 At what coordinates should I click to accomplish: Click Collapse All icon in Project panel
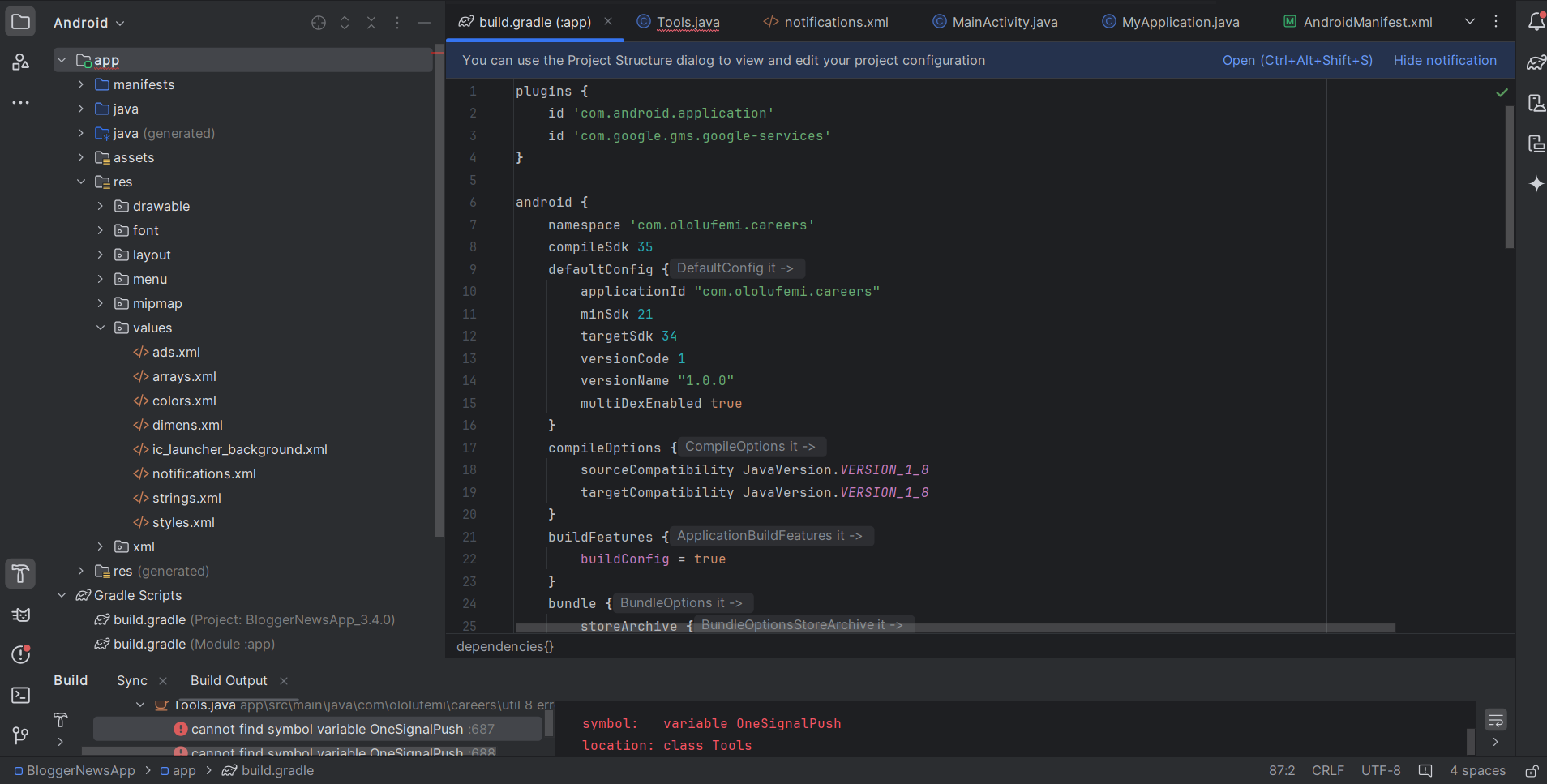click(371, 23)
